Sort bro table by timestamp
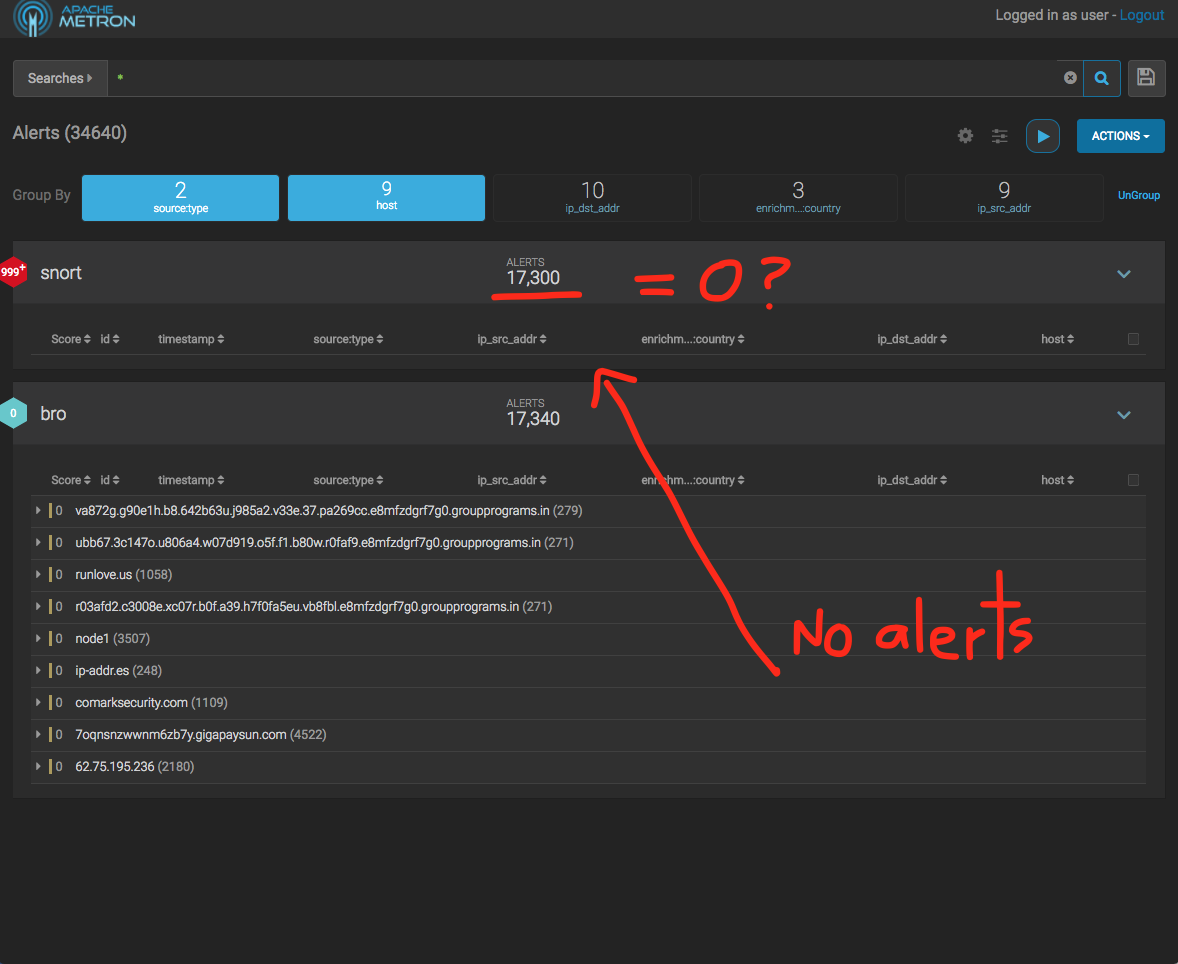 [x=191, y=480]
